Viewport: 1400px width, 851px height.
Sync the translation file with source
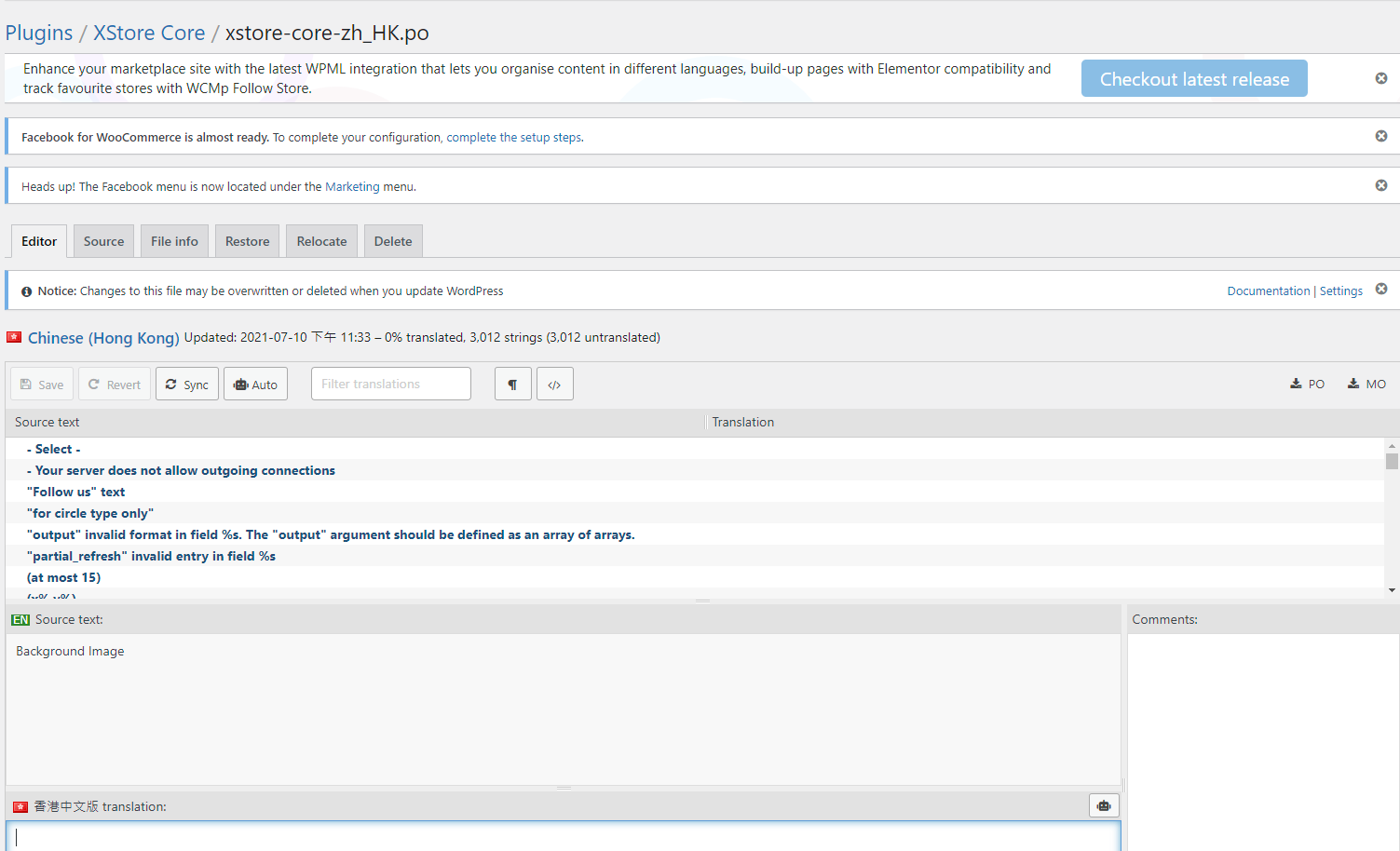187,385
